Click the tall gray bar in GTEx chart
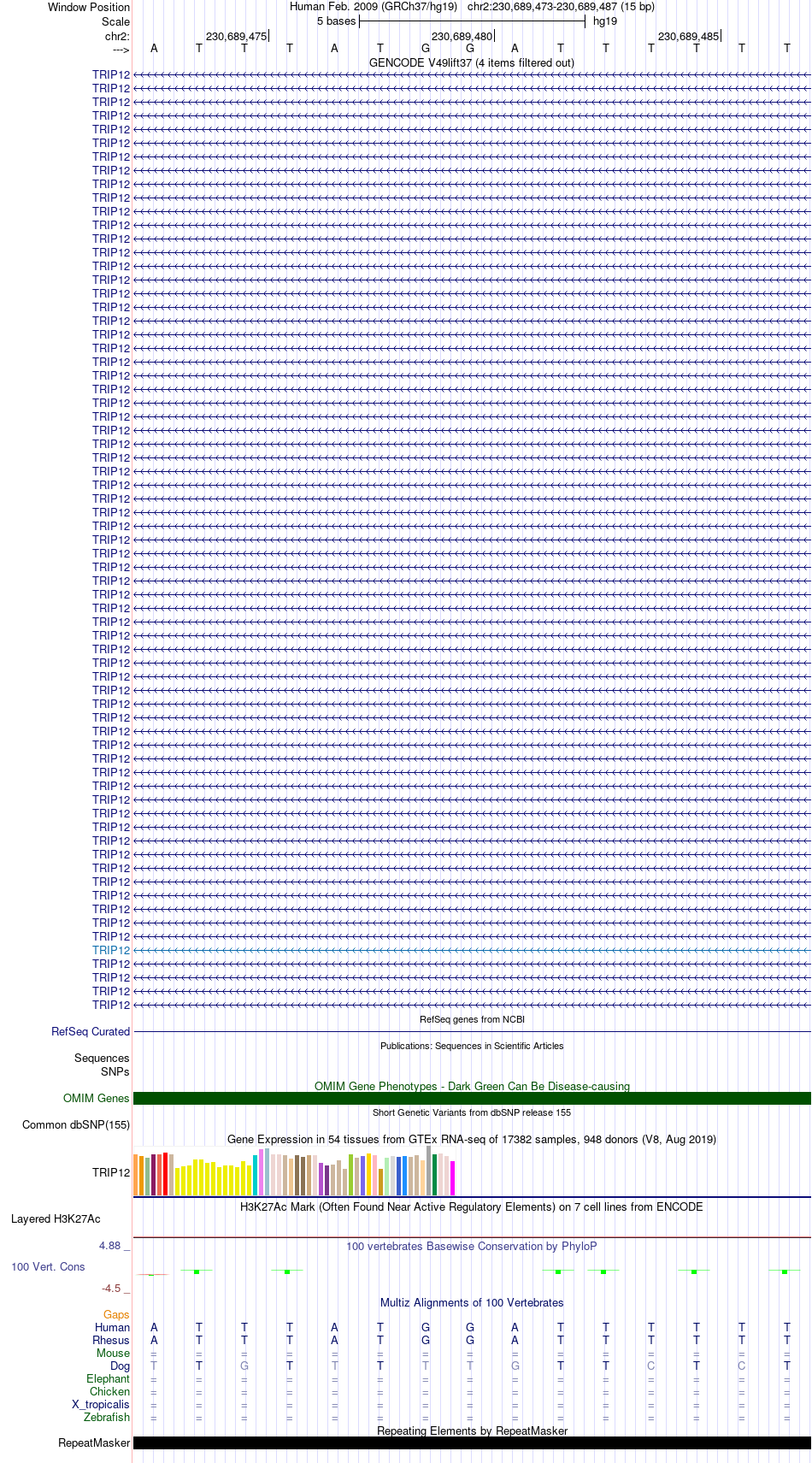 click(x=429, y=1171)
